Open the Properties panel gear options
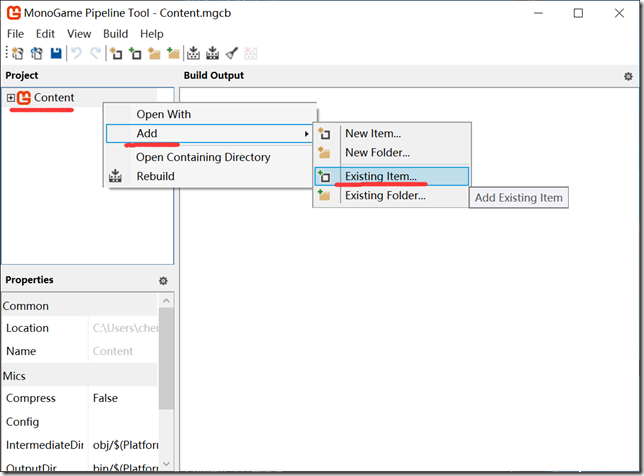The height and width of the screenshot is (476, 644). pyautogui.click(x=163, y=281)
